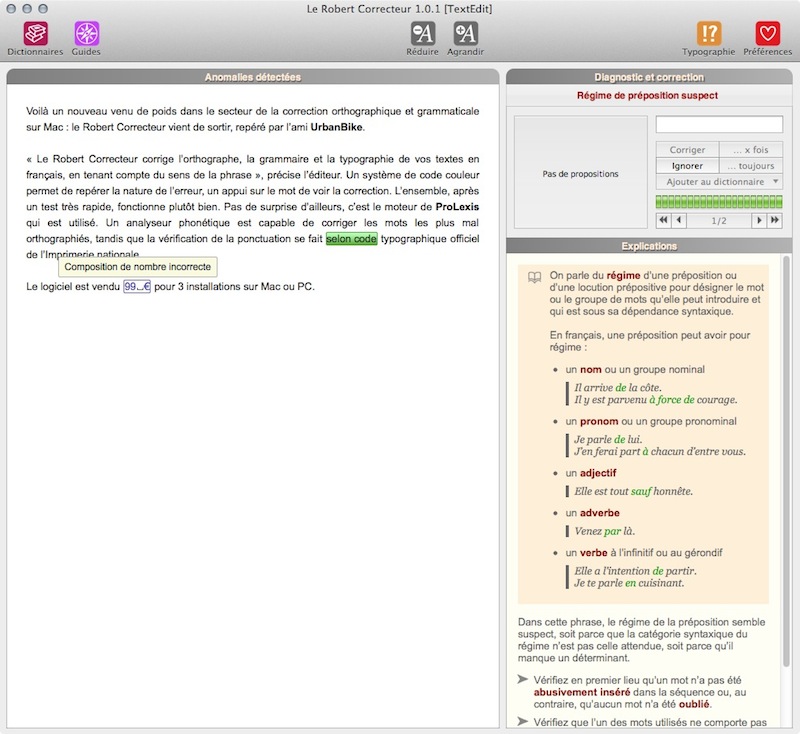Click the 'Anomalies détectées' panel header
This screenshot has width=800, height=734.
tap(253, 77)
